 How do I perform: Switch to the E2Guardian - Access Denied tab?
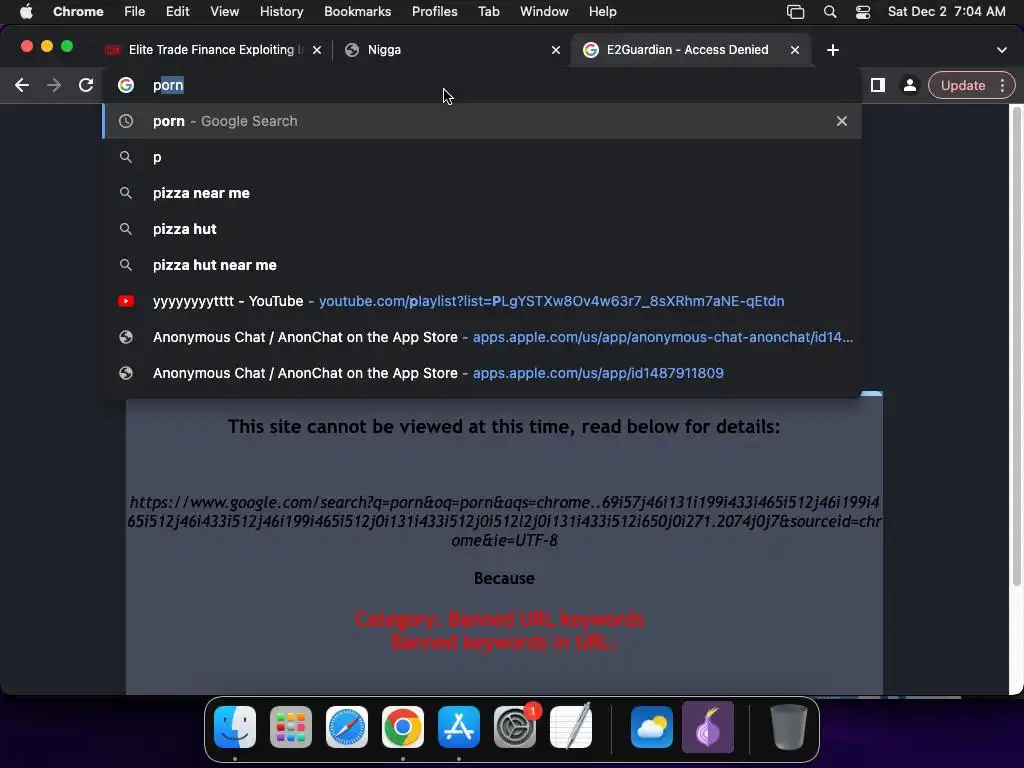click(x=688, y=50)
